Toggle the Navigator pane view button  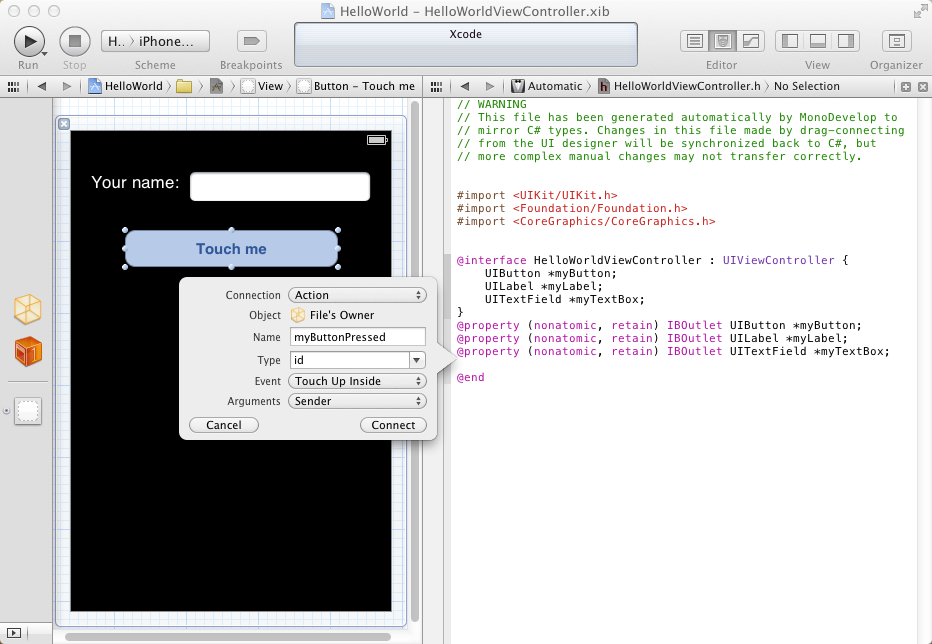(x=790, y=41)
